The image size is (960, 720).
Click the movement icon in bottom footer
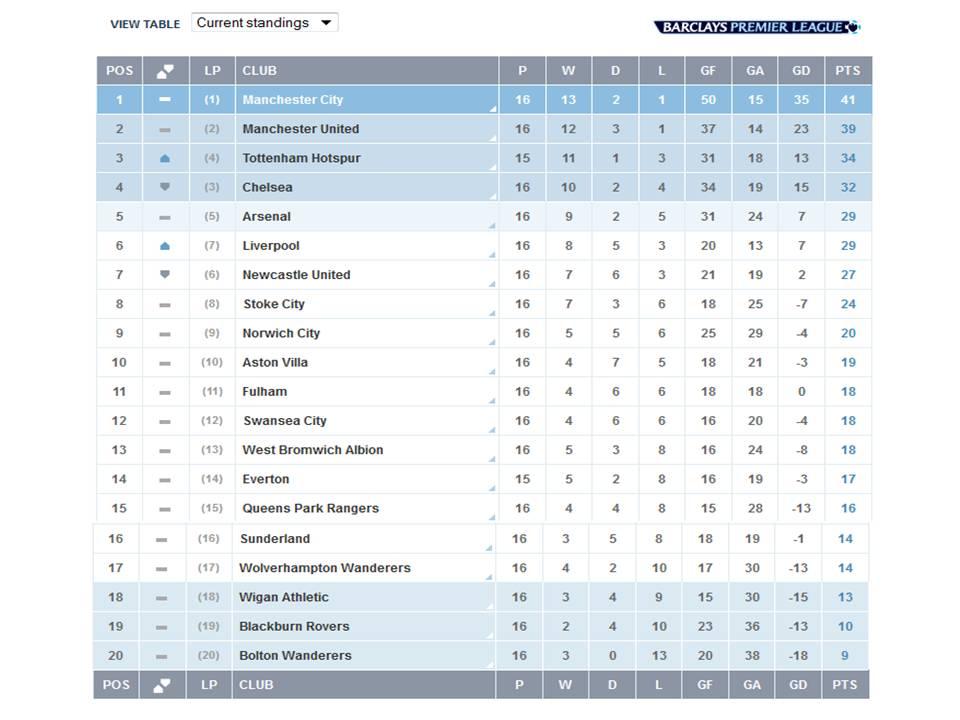tap(163, 685)
